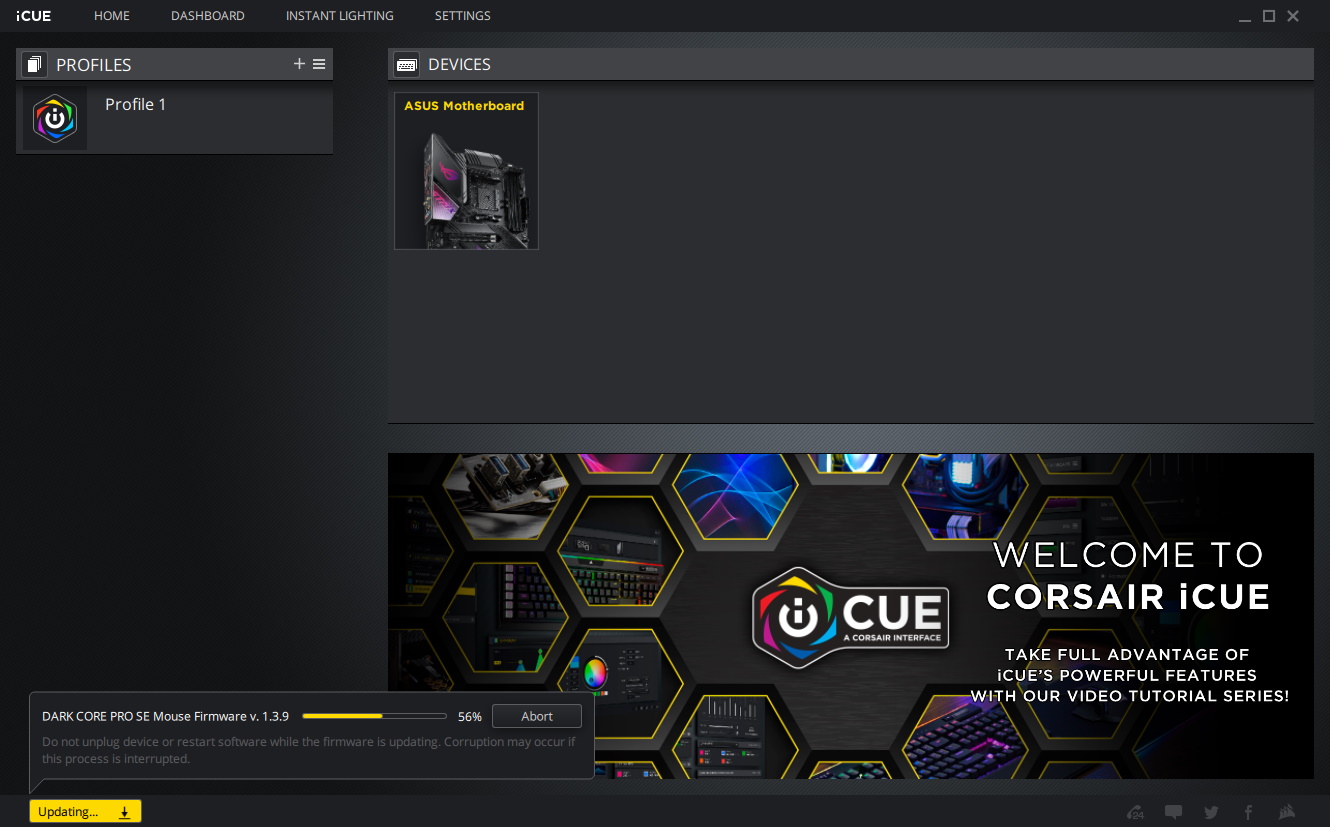
Task: Click the Profiles panel pages icon
Action: [x=35, y=65]
